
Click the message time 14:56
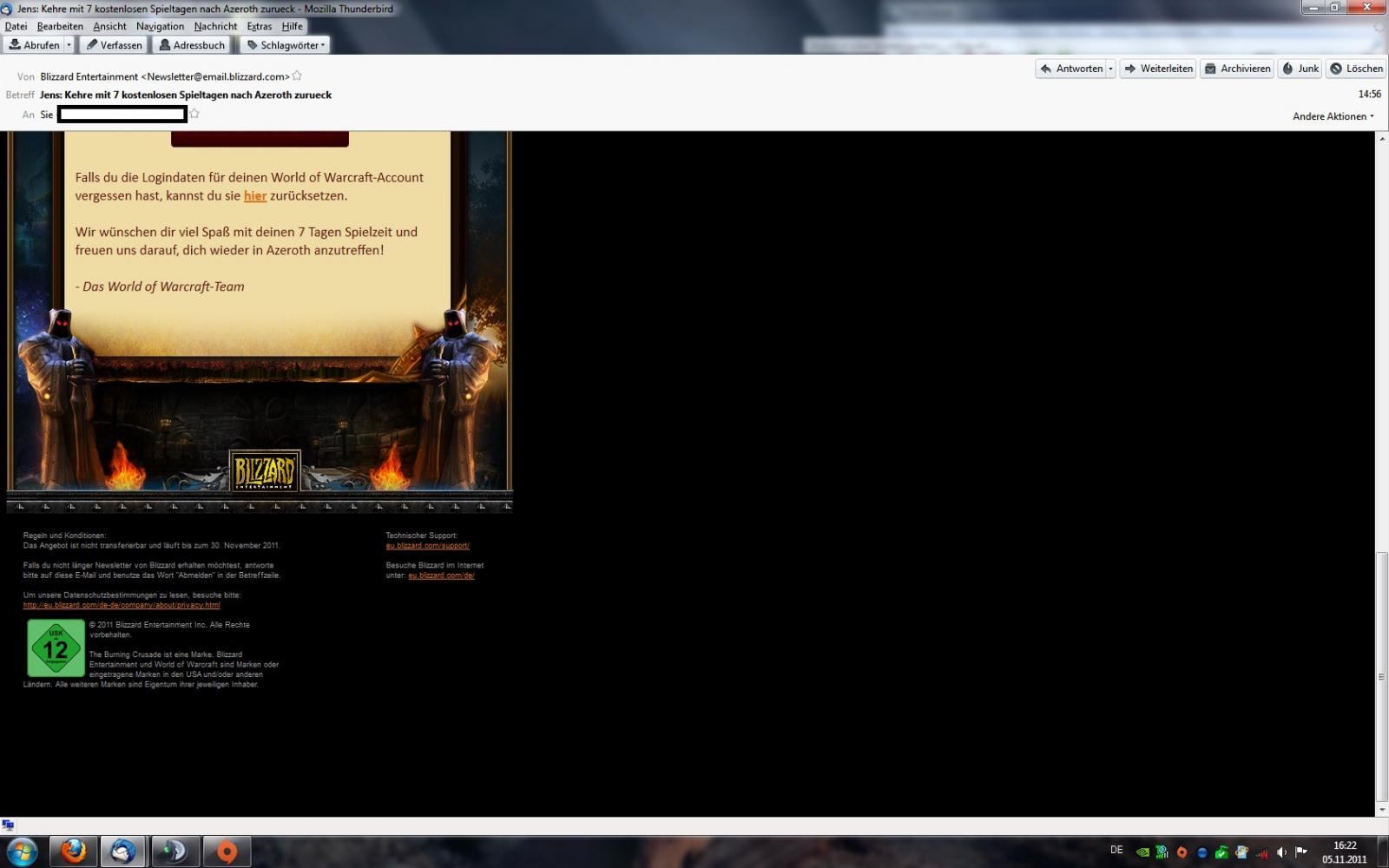click(1370, 94)
